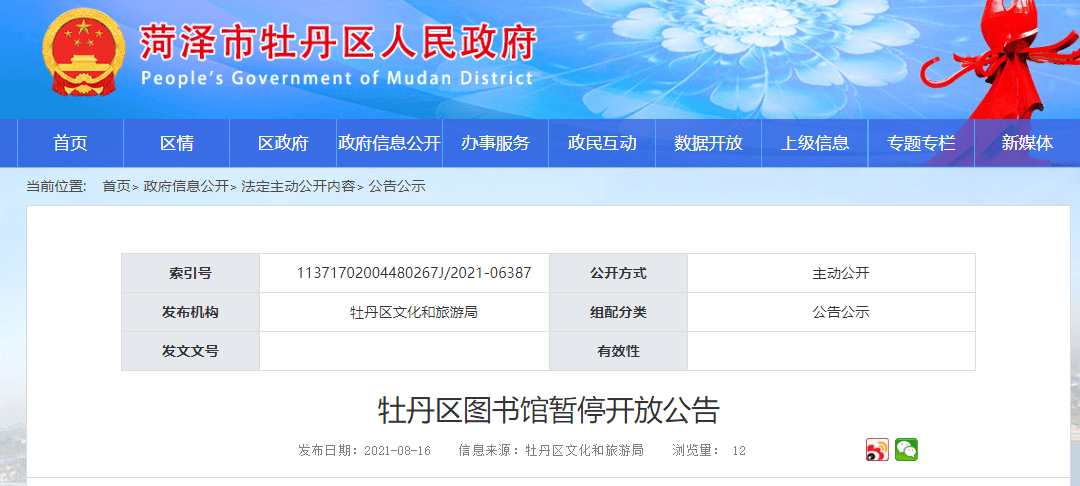Click the 菏泽市牡丹区人民政府 site title

click(338, 42)
